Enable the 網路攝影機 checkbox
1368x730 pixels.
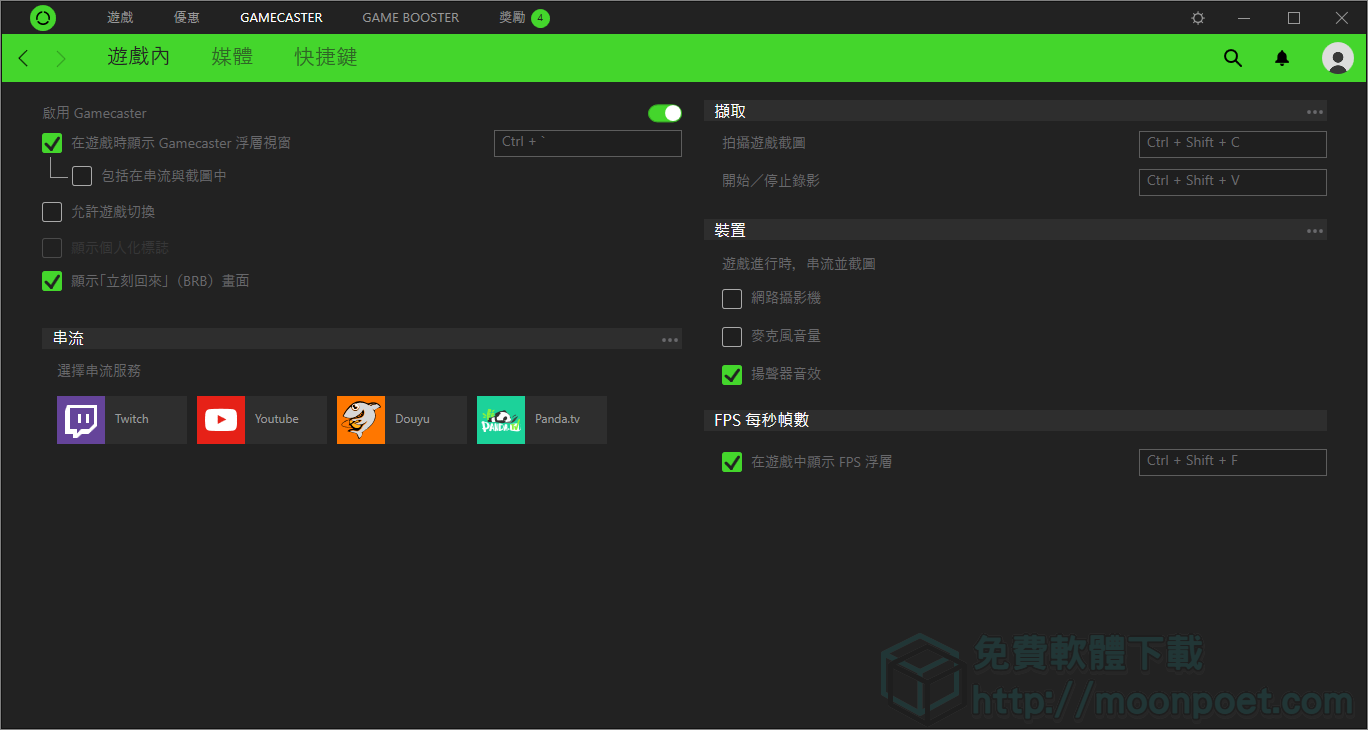[732, 298]
